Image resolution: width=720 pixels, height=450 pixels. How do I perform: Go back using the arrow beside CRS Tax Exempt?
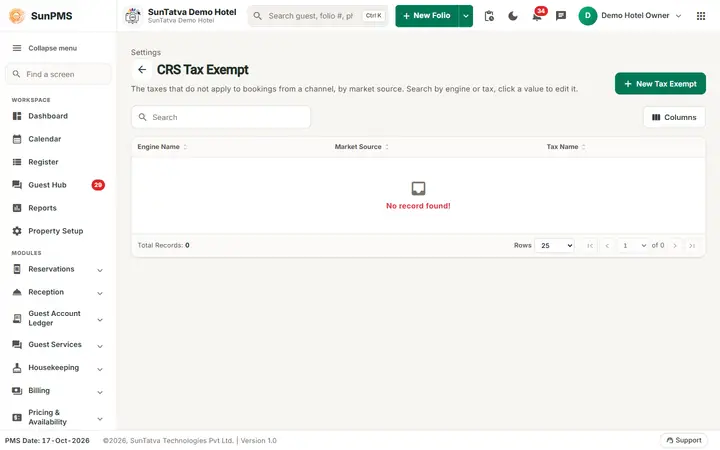point(142,70)
